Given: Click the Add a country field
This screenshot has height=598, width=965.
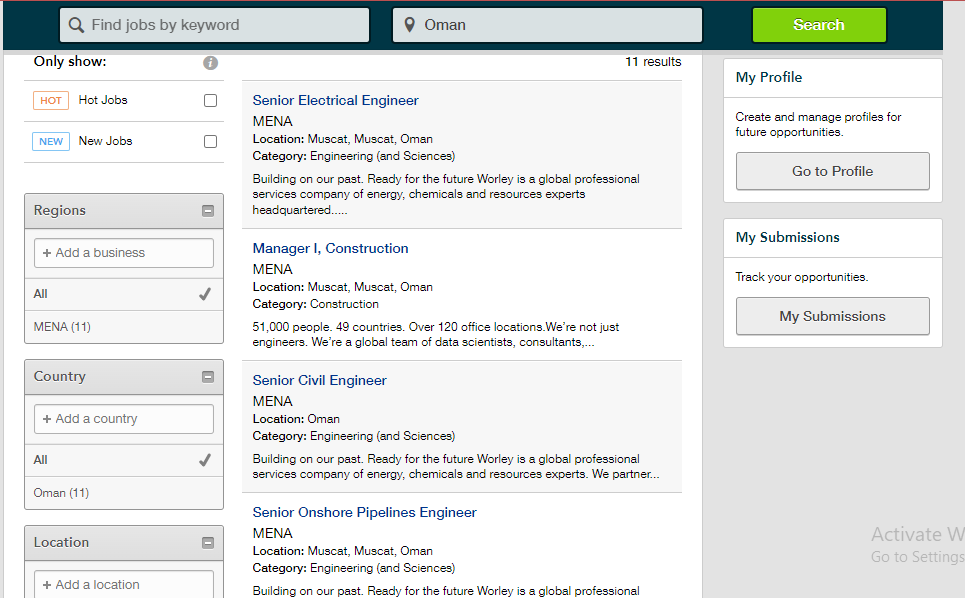Looking at the screenshot, I should 124,419.
